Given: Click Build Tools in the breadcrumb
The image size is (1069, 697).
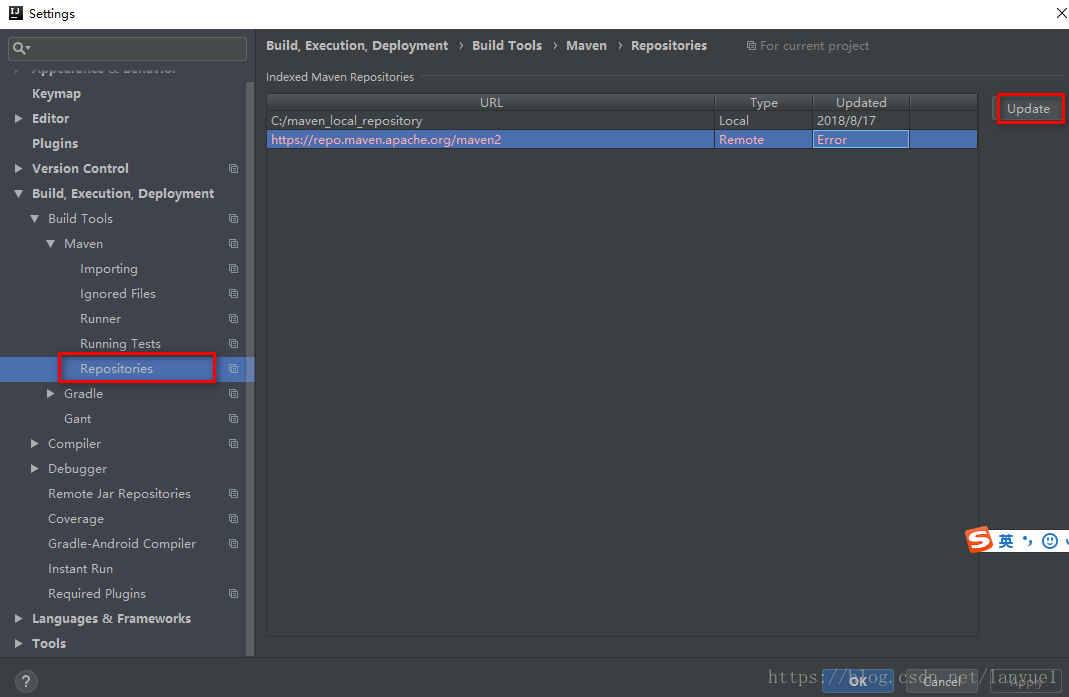Looking at the screenshot, I should (x=507, y=46).
